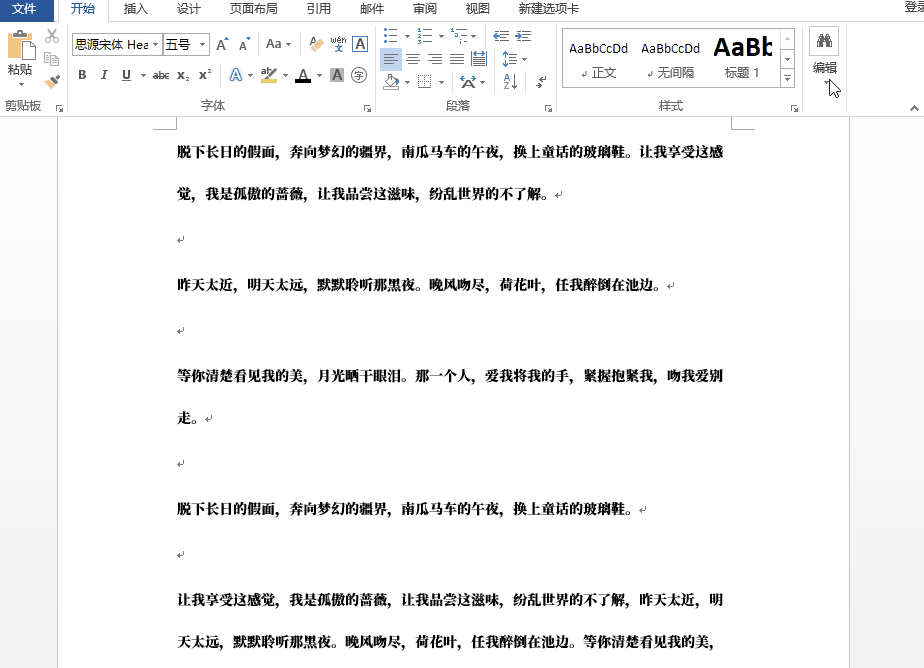Open borders dropdown arrow
The image size is (924, 668).
[x=441, y=82]
